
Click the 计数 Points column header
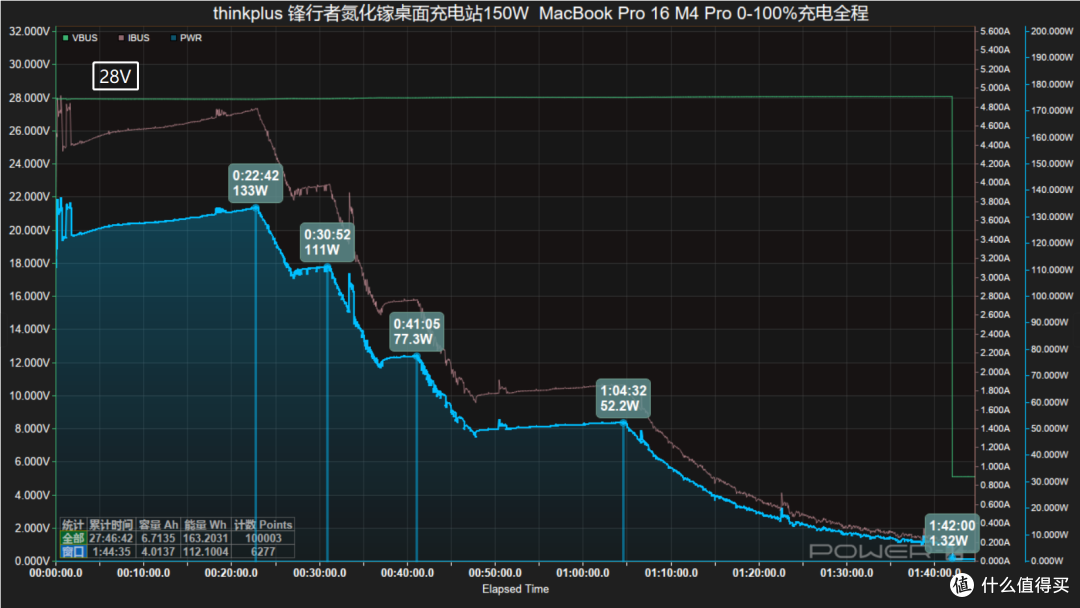pos(263,525)
